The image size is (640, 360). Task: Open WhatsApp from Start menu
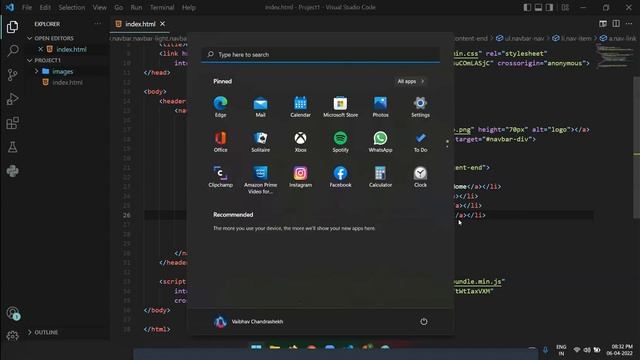point(380,142)
